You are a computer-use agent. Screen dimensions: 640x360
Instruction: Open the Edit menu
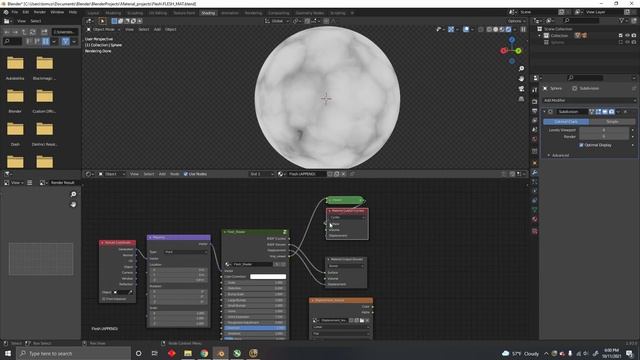[26, 12]
